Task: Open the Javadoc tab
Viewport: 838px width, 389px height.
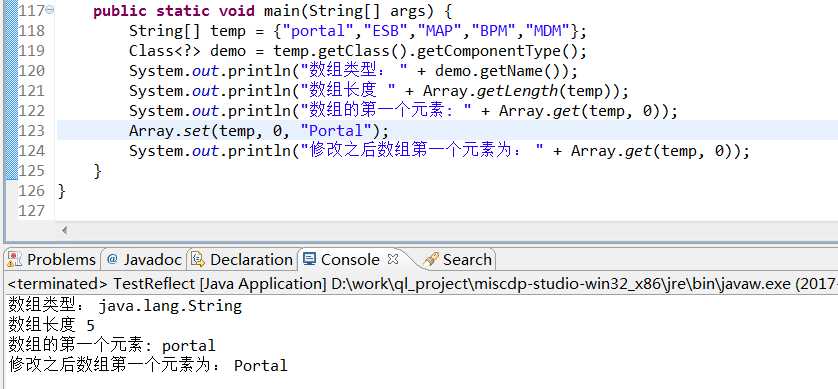Action: (x=144, y=260)
